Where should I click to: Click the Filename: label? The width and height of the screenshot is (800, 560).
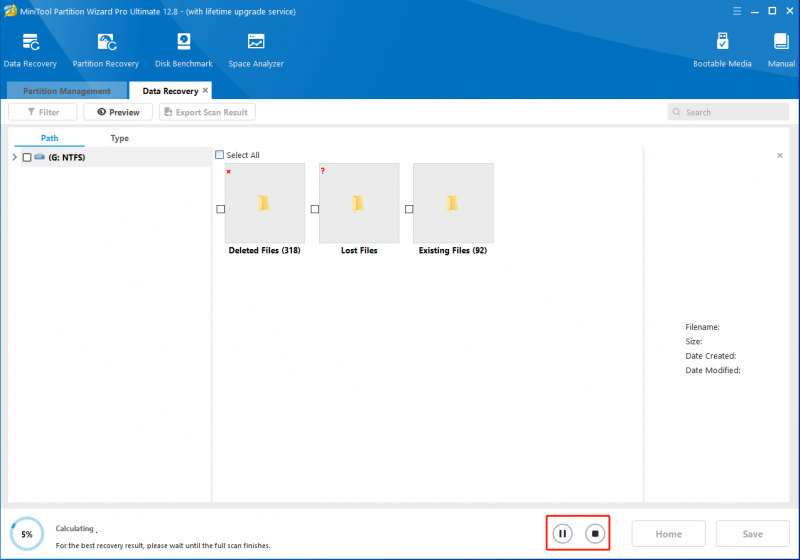coord(702,327)
